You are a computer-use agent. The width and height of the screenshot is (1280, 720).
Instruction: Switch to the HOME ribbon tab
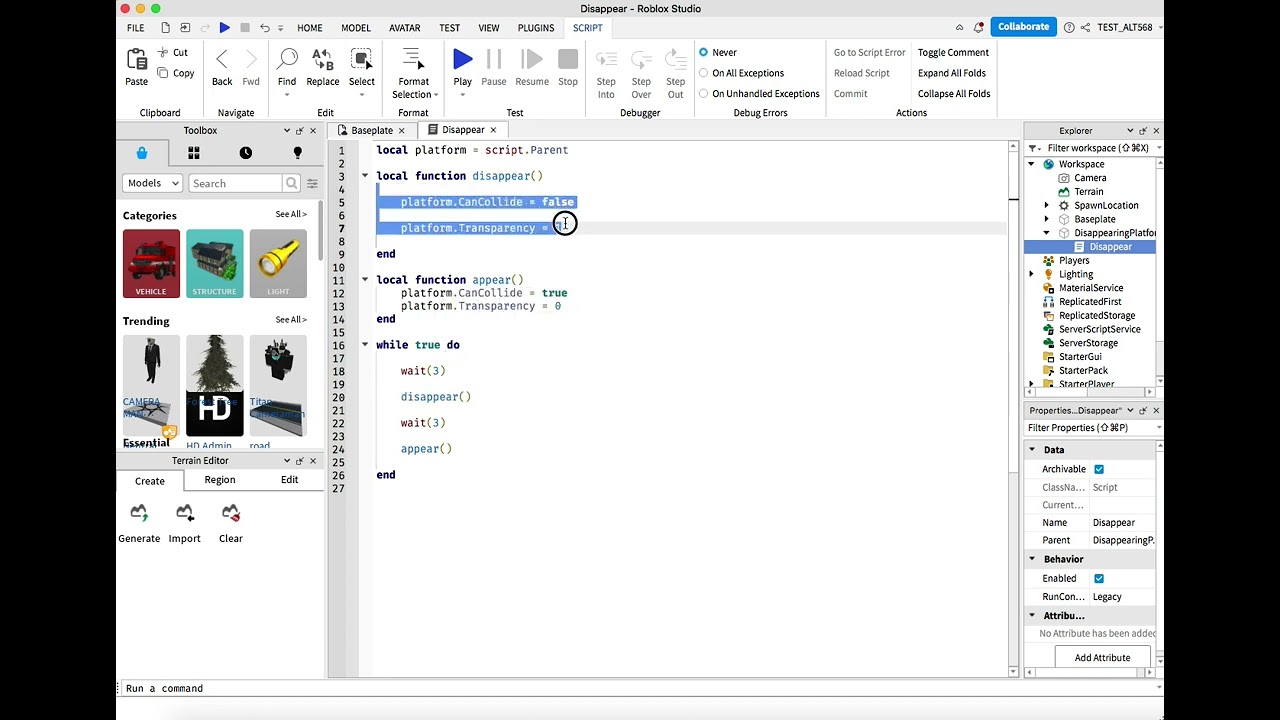310,28
